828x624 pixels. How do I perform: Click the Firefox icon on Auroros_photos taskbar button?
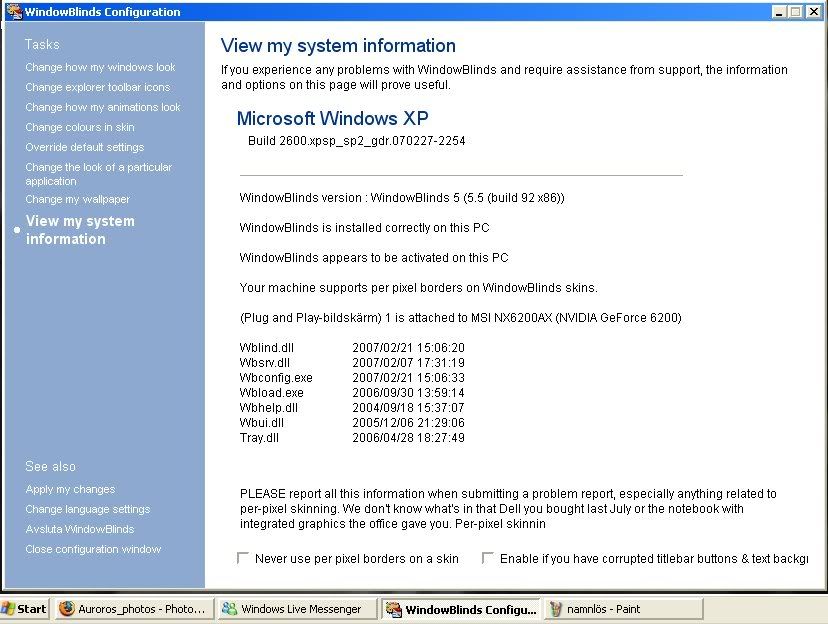tap(67, 609)
